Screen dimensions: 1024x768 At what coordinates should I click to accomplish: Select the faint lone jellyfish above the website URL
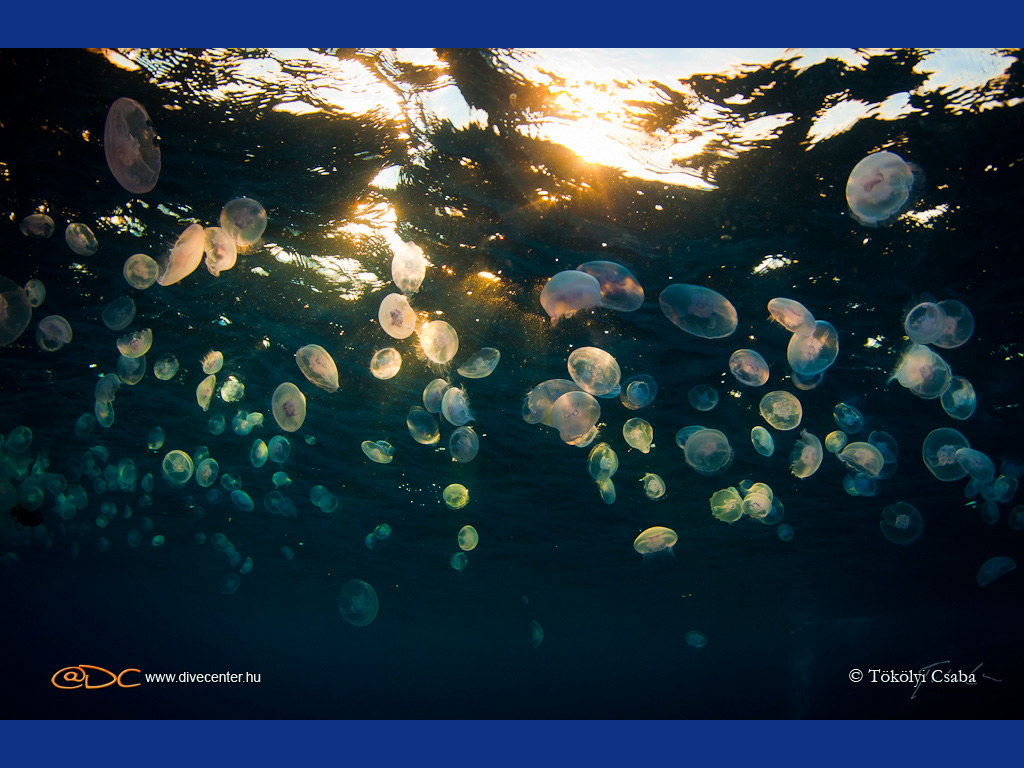(x=357, y=602)
